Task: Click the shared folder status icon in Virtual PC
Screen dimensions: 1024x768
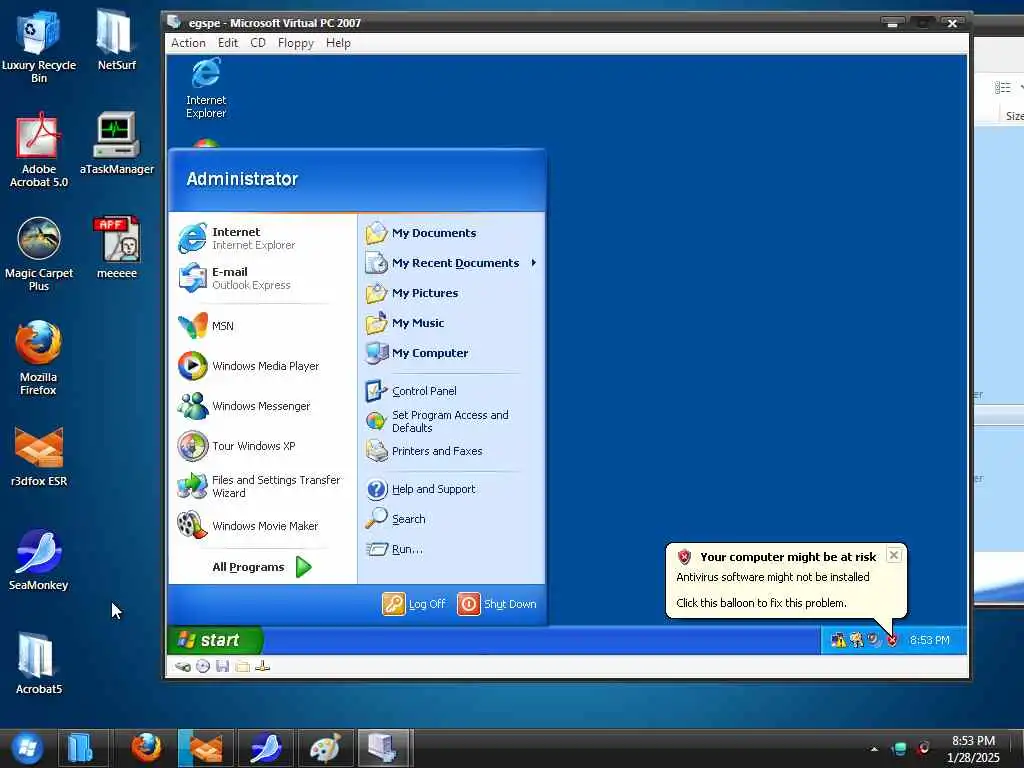Action: point(242,667)
